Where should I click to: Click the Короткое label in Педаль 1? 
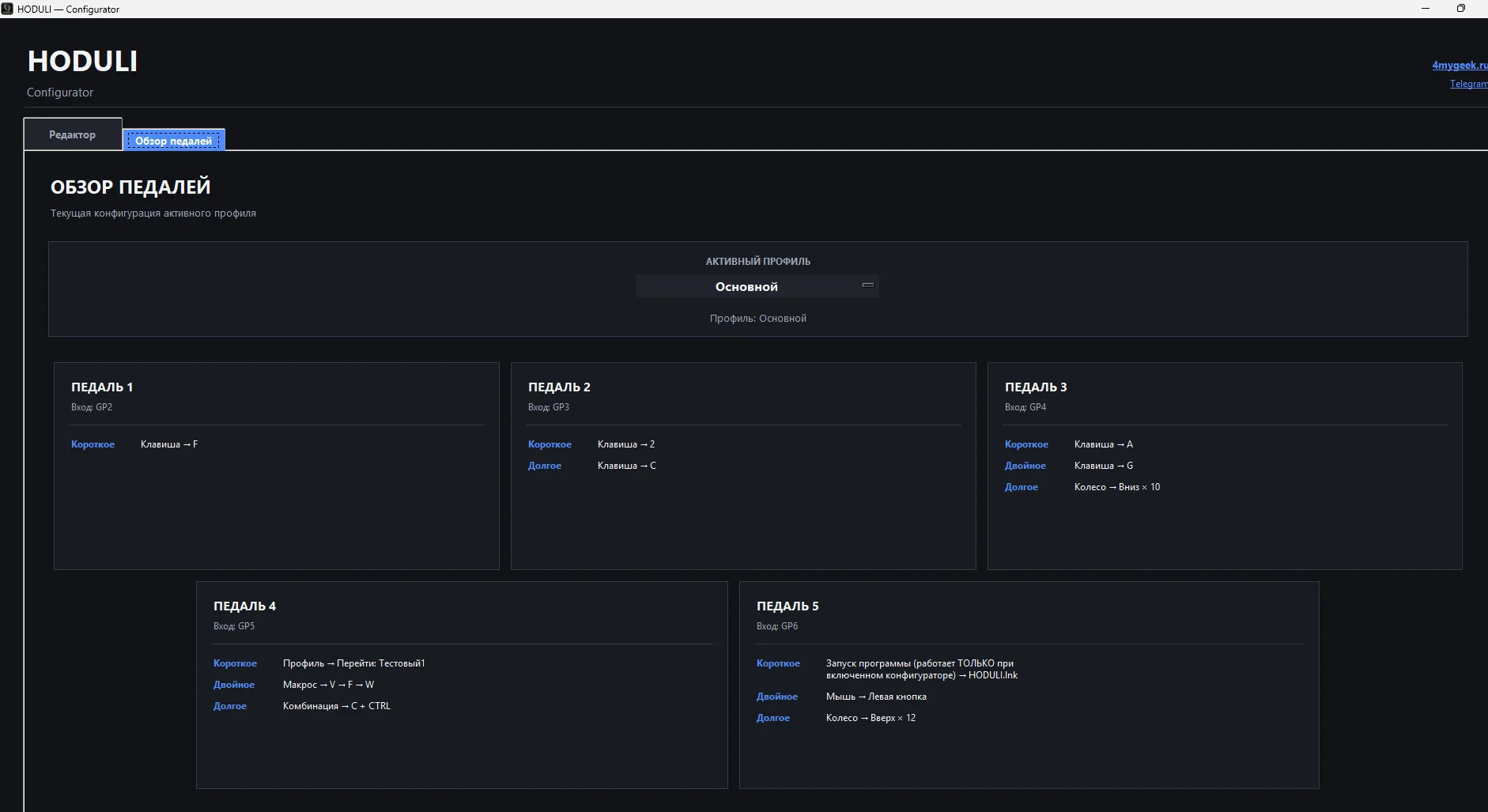point(93,444)
